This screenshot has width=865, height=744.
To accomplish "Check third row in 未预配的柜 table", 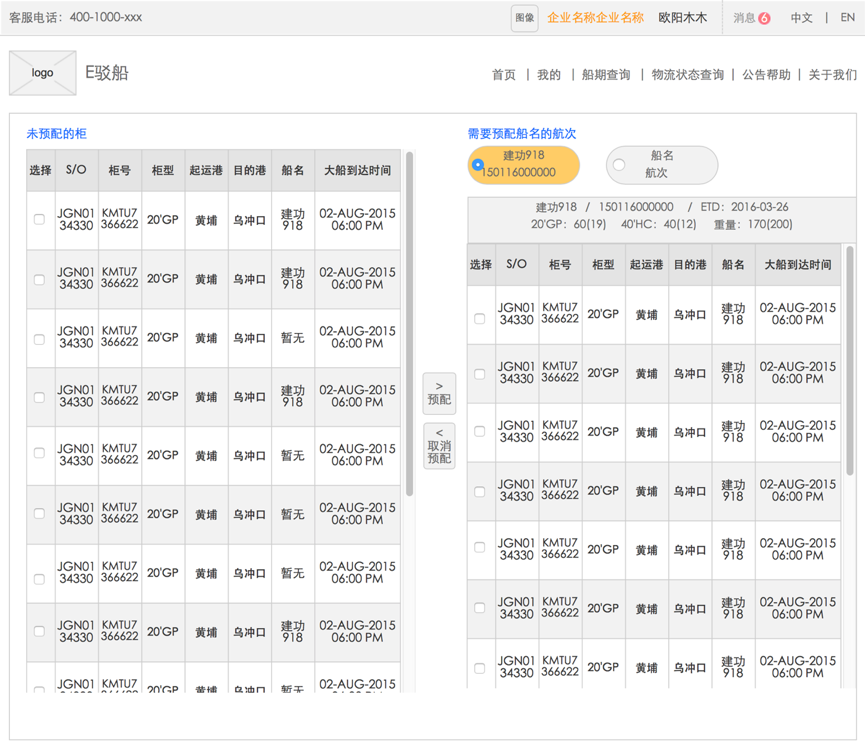I will (x=39, y=339).
